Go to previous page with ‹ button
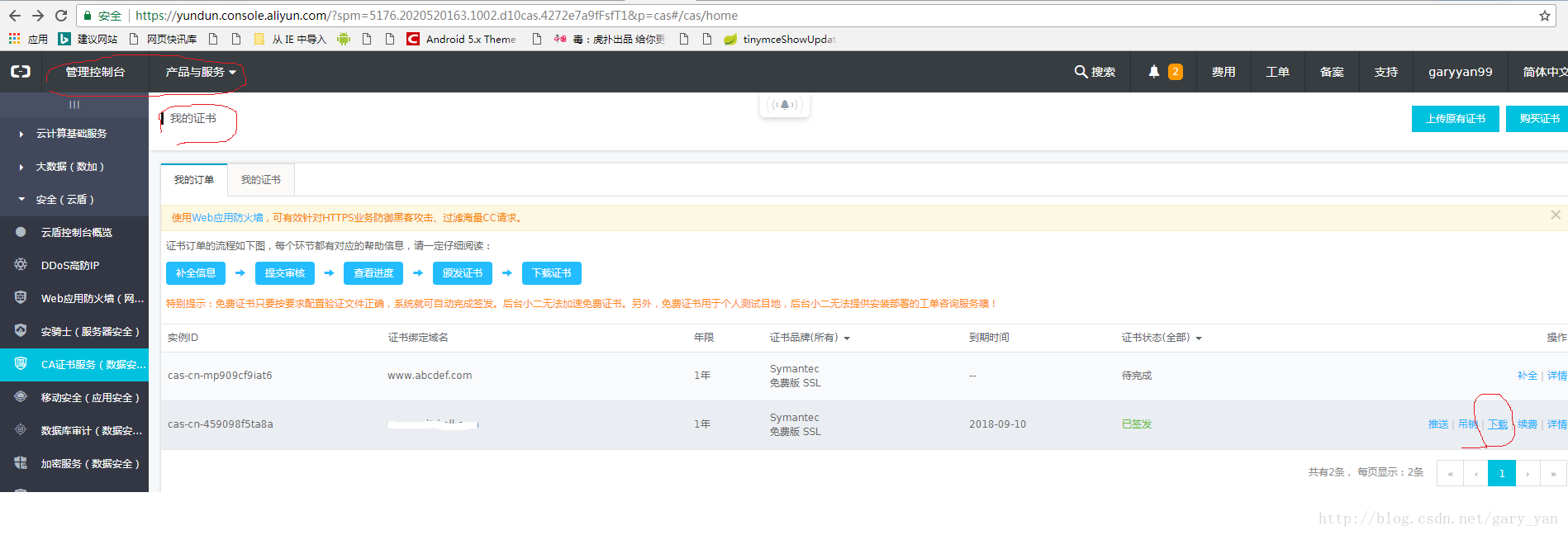Viewport: 1568px width, 535px height. tap(1475, 474)
